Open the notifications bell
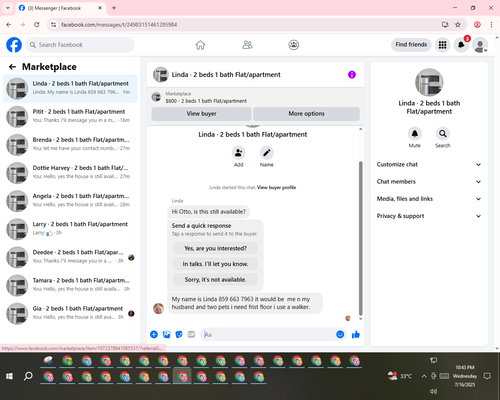500x400 pixels. (x=461, y=45)
